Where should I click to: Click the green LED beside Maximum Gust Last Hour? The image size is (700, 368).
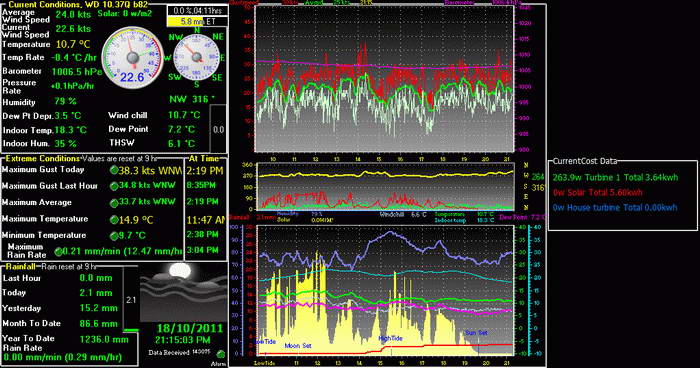[x=114, y=186]
